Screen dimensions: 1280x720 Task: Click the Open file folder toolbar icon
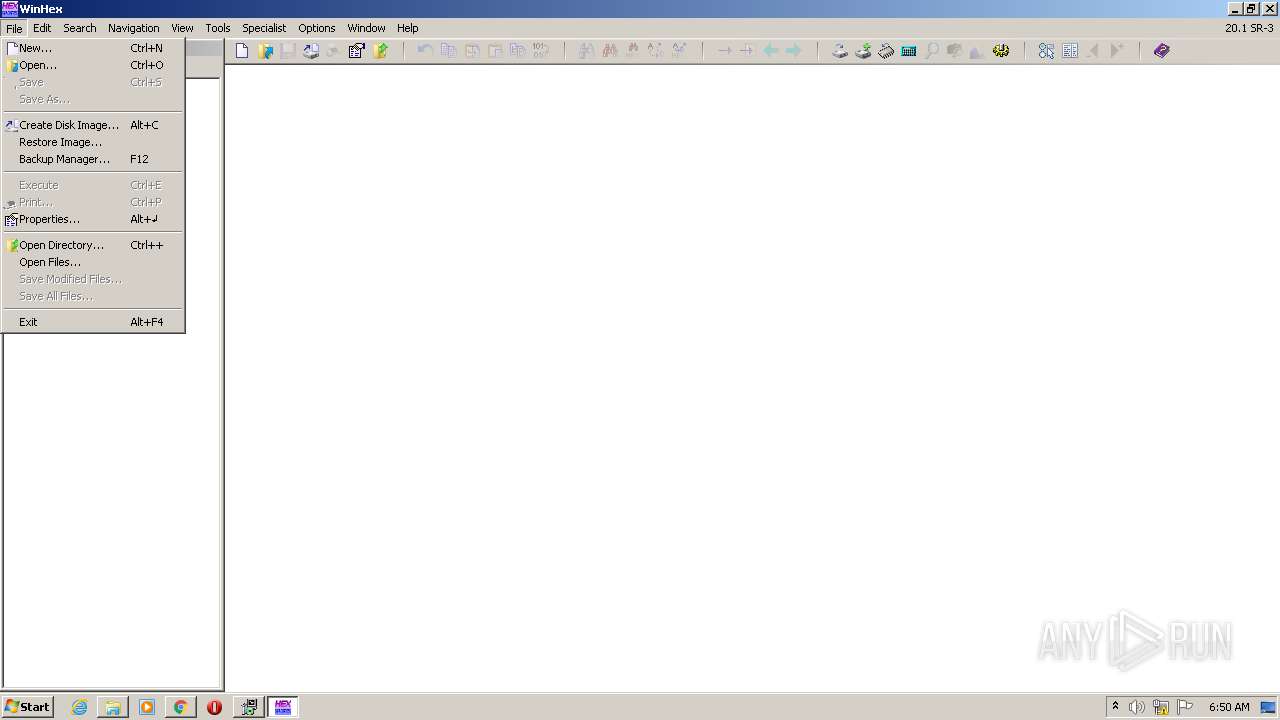[x=265, y=51]
